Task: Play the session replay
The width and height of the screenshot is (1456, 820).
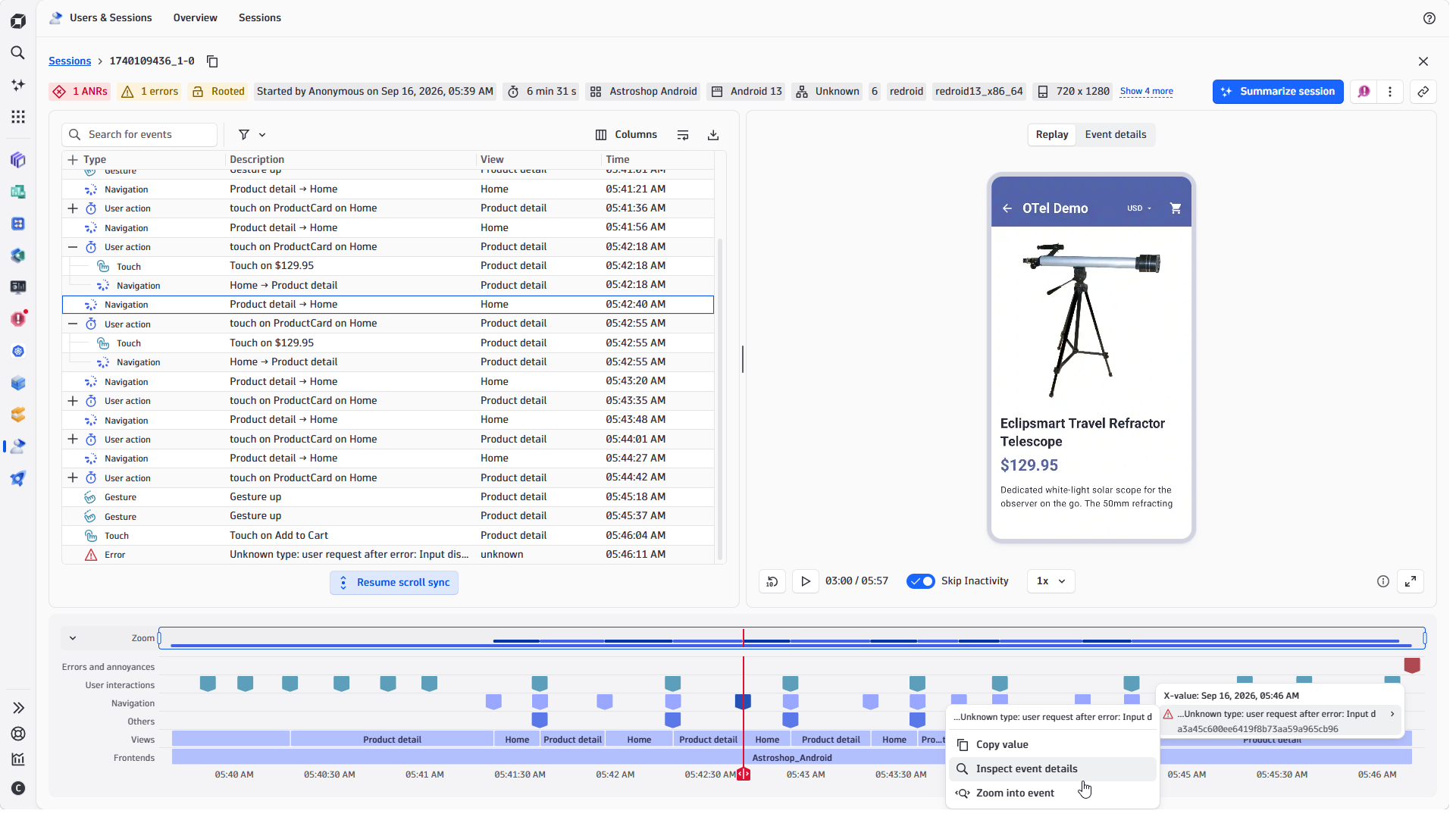Action: (807, 582)
